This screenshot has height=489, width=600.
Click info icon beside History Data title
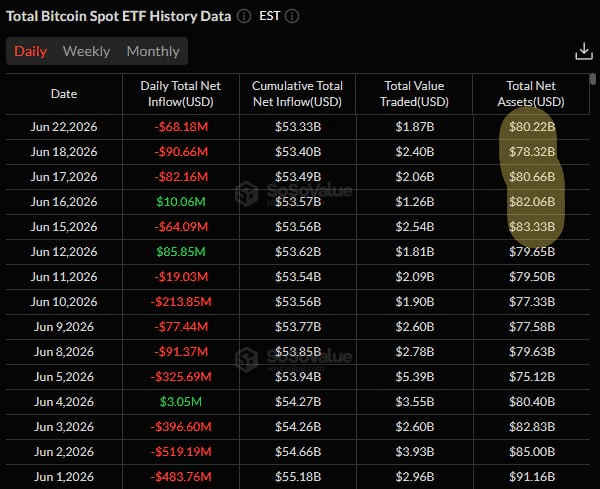(x=244, y=16)
